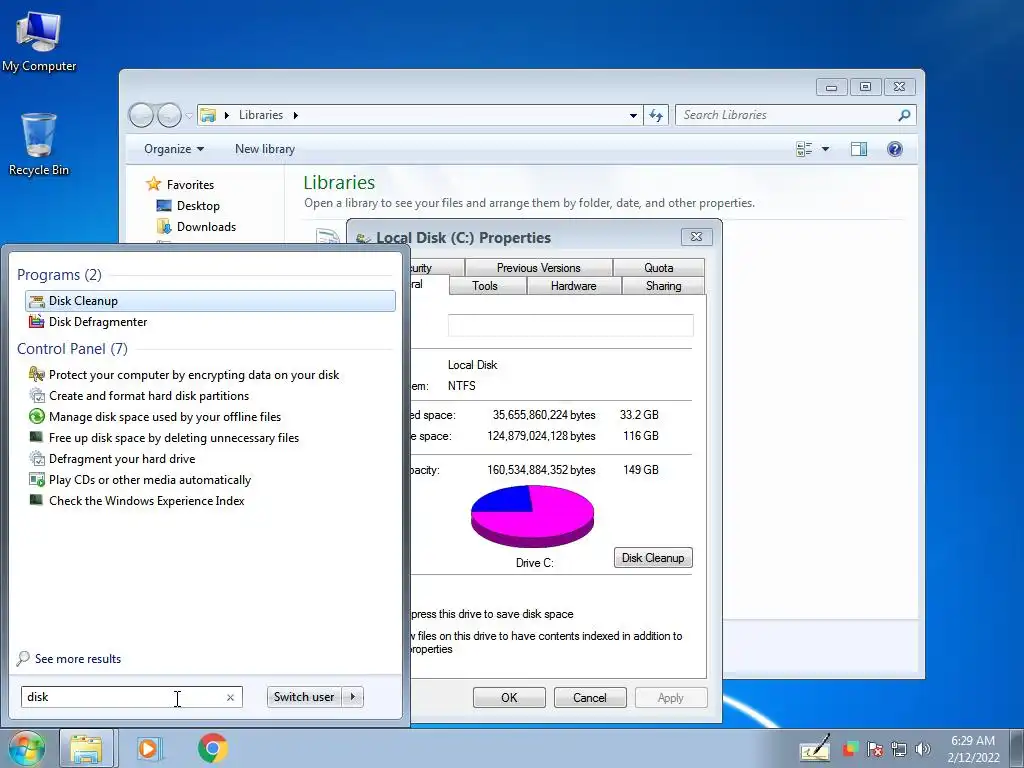Launch Google Chrome from taskbar

212,748
